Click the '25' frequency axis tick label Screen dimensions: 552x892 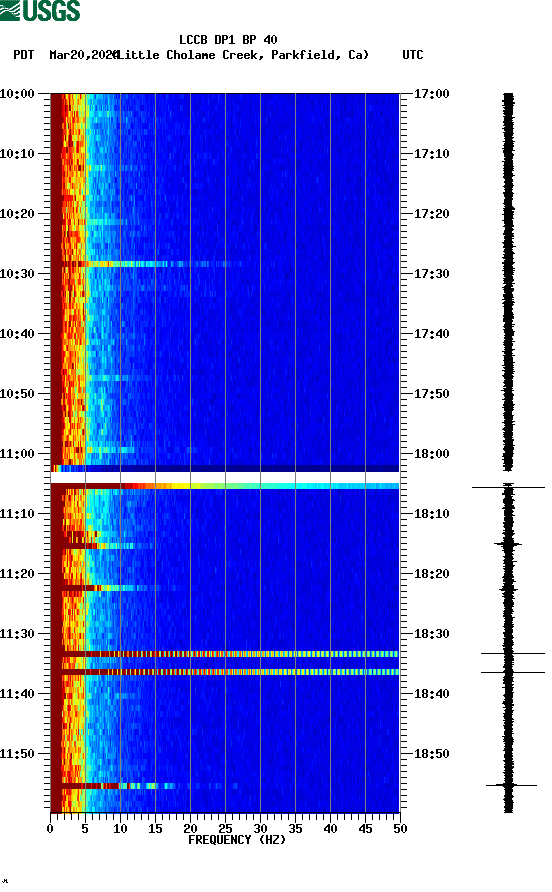click(225, 829)
